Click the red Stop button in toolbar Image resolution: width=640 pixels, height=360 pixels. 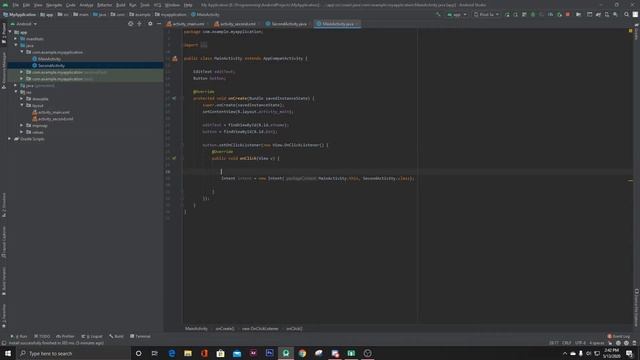point(568,15)
